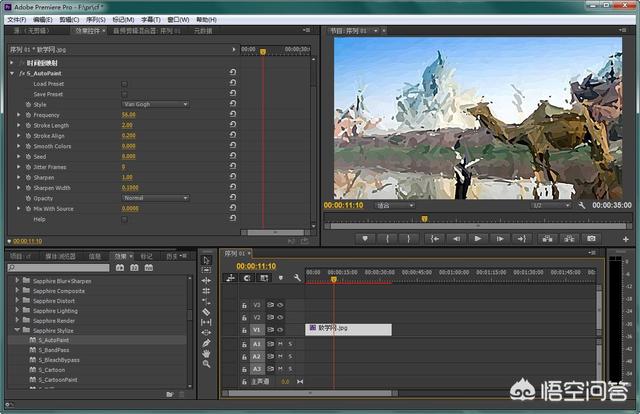Image resolution: width=640 pixels, height=414 pixels.
Task: Click the new custom bin folder icon
Action: tap(170, 394)
